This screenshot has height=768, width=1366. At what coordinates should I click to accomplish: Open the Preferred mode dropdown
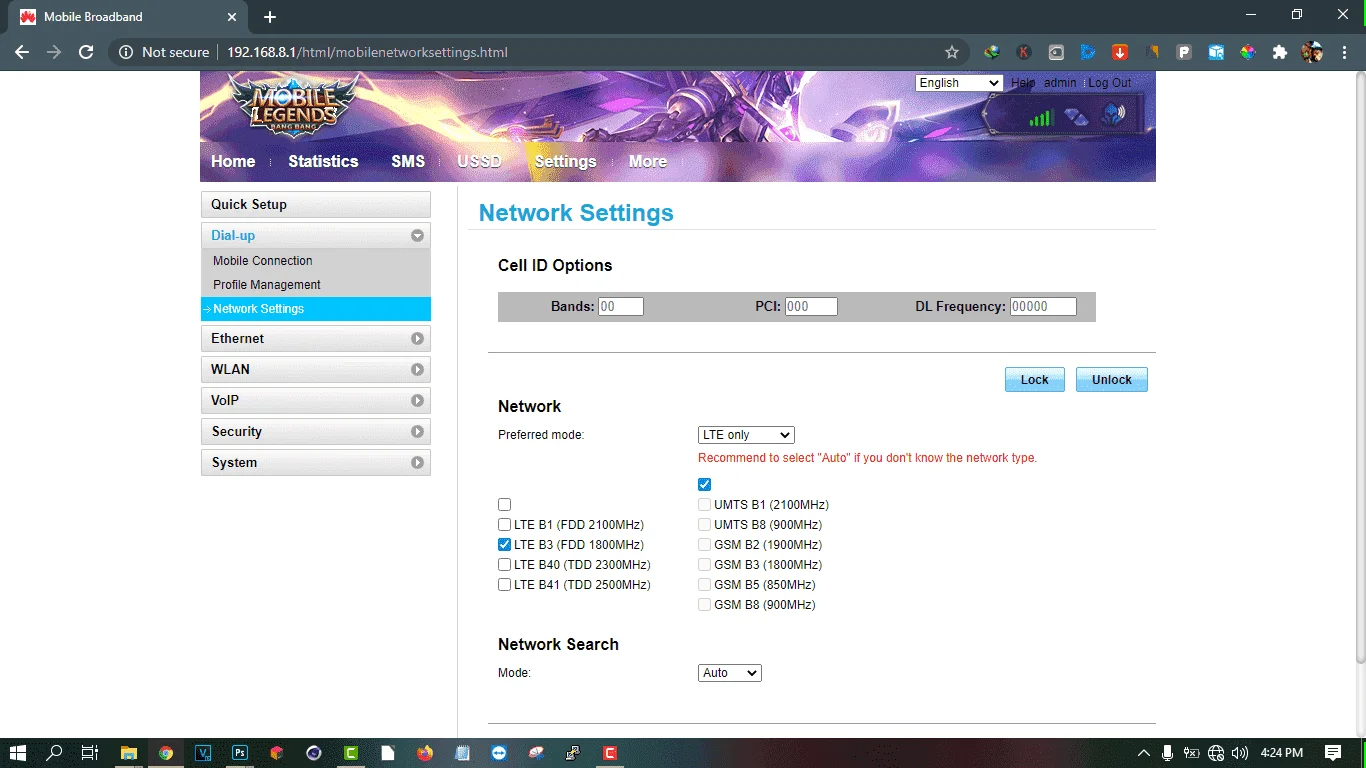coord(746,435)
